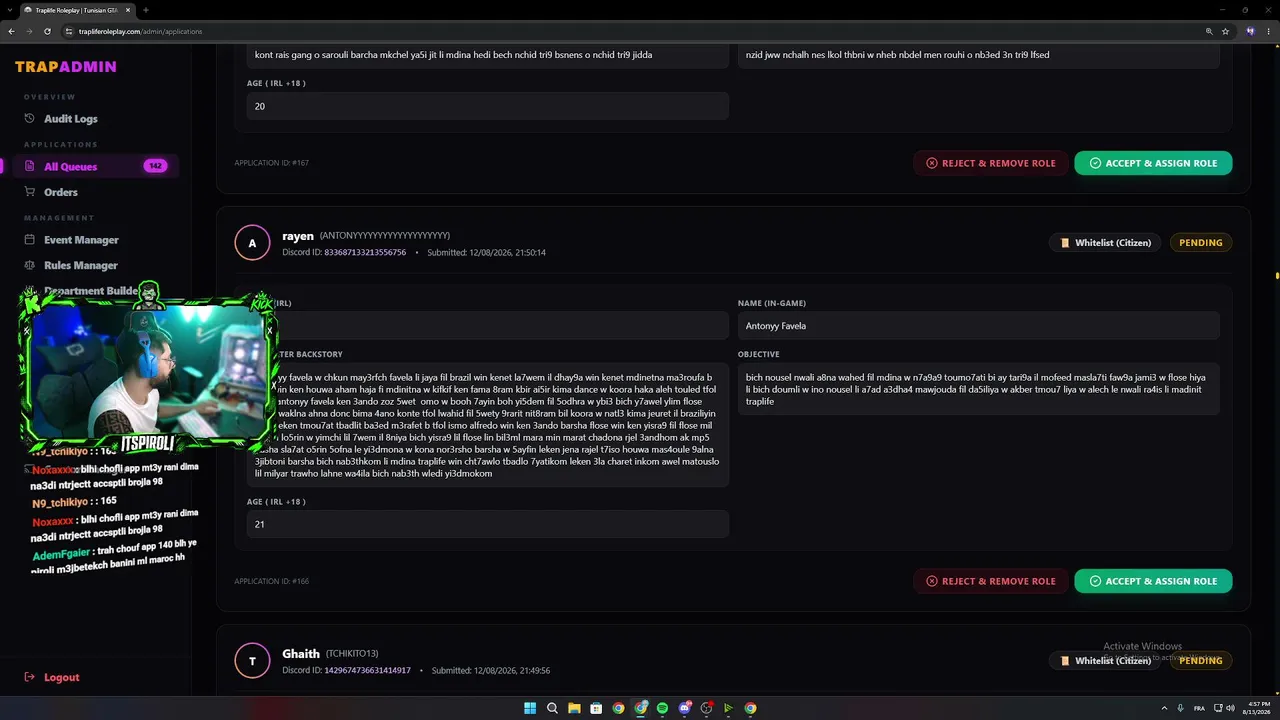1280x720 pixels.
Task: Click the site information icon in address bar
Action: click(69, 31)
